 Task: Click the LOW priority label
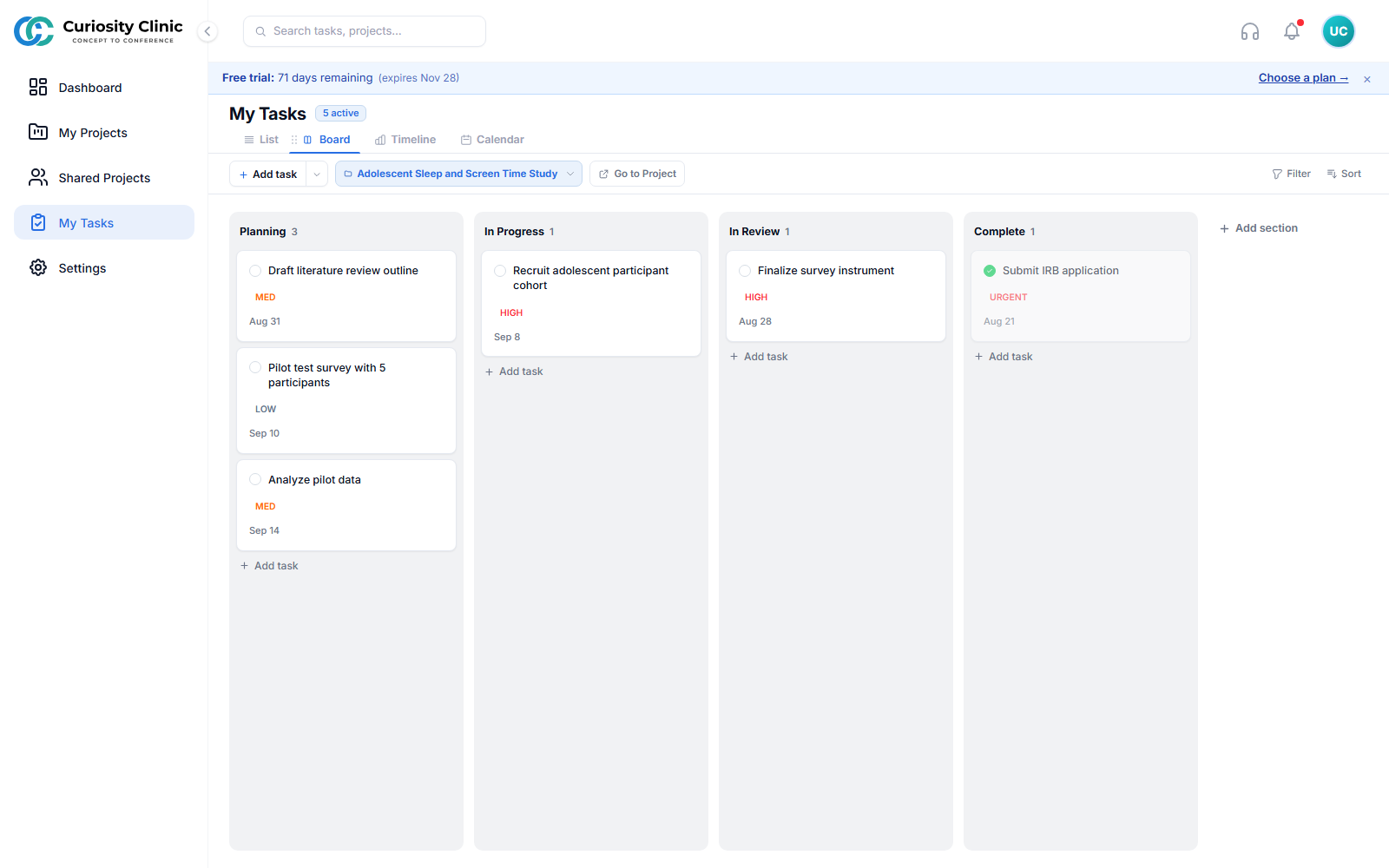(x=266, y=409)
